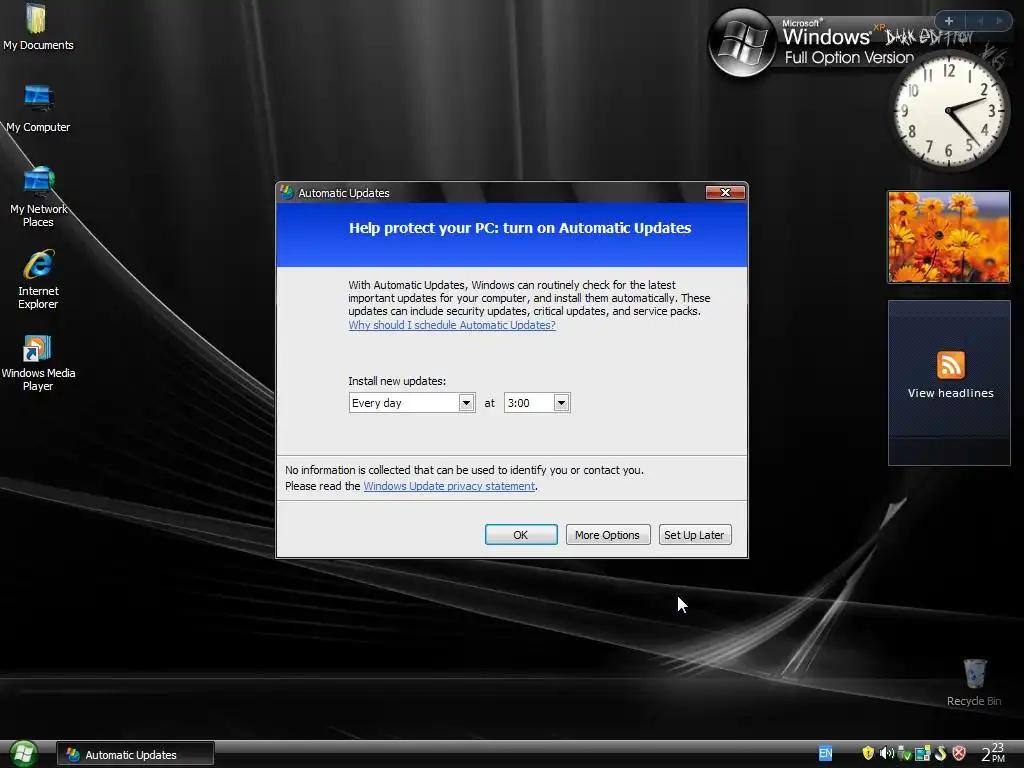Click the flower slideshow picture gadget
The image size is (1024, 768).
[948, 237]
